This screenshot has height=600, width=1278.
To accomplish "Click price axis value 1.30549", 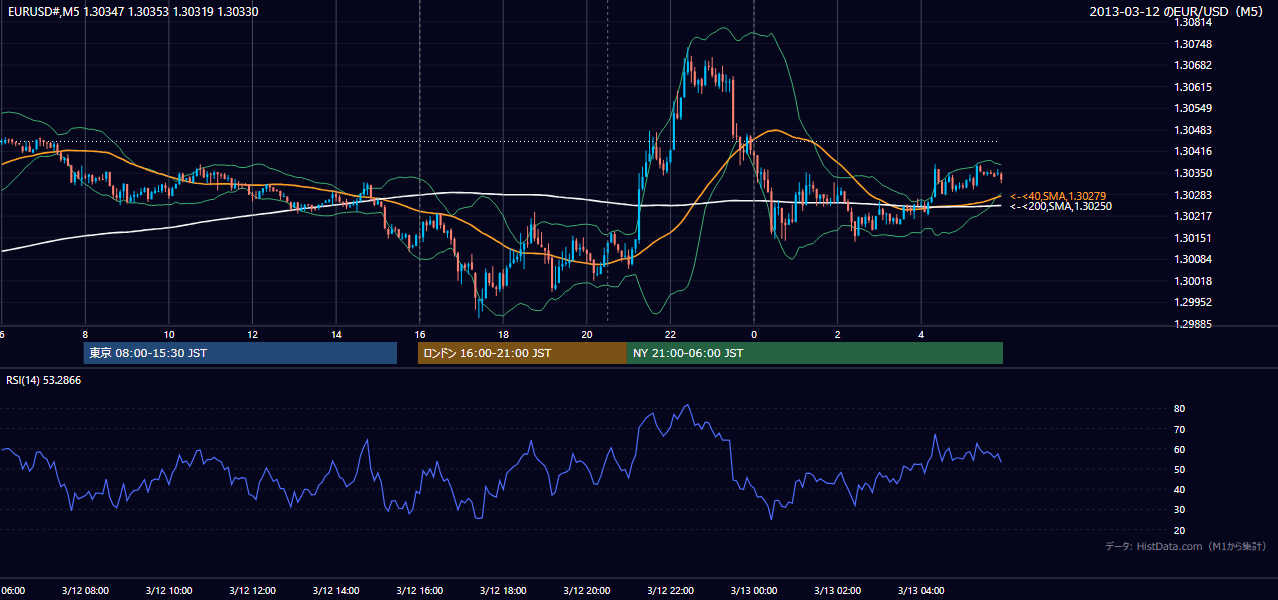I will 1192,108.
